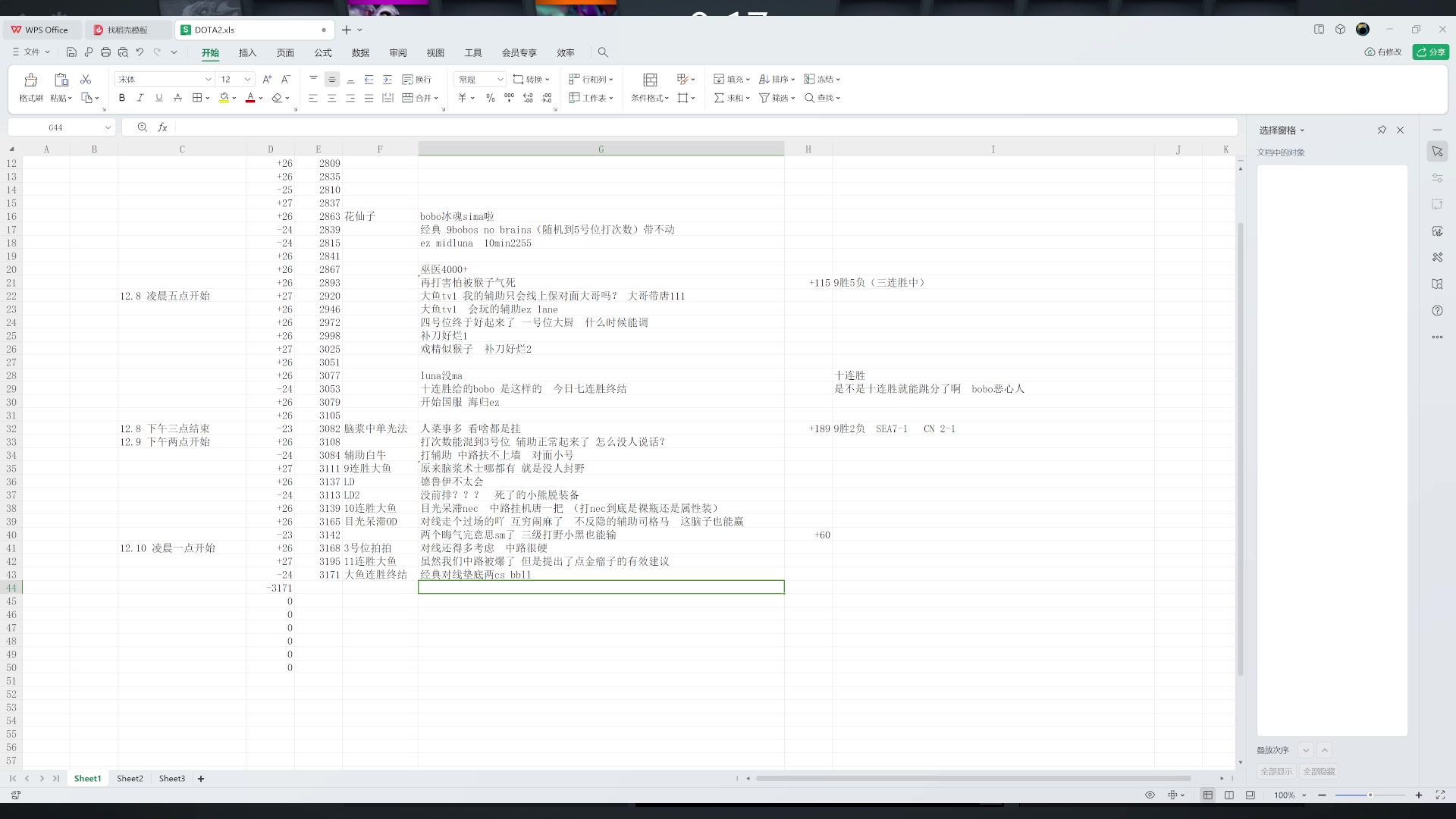Open the 文件 menu
The image size is (1456, 819).
31,52
